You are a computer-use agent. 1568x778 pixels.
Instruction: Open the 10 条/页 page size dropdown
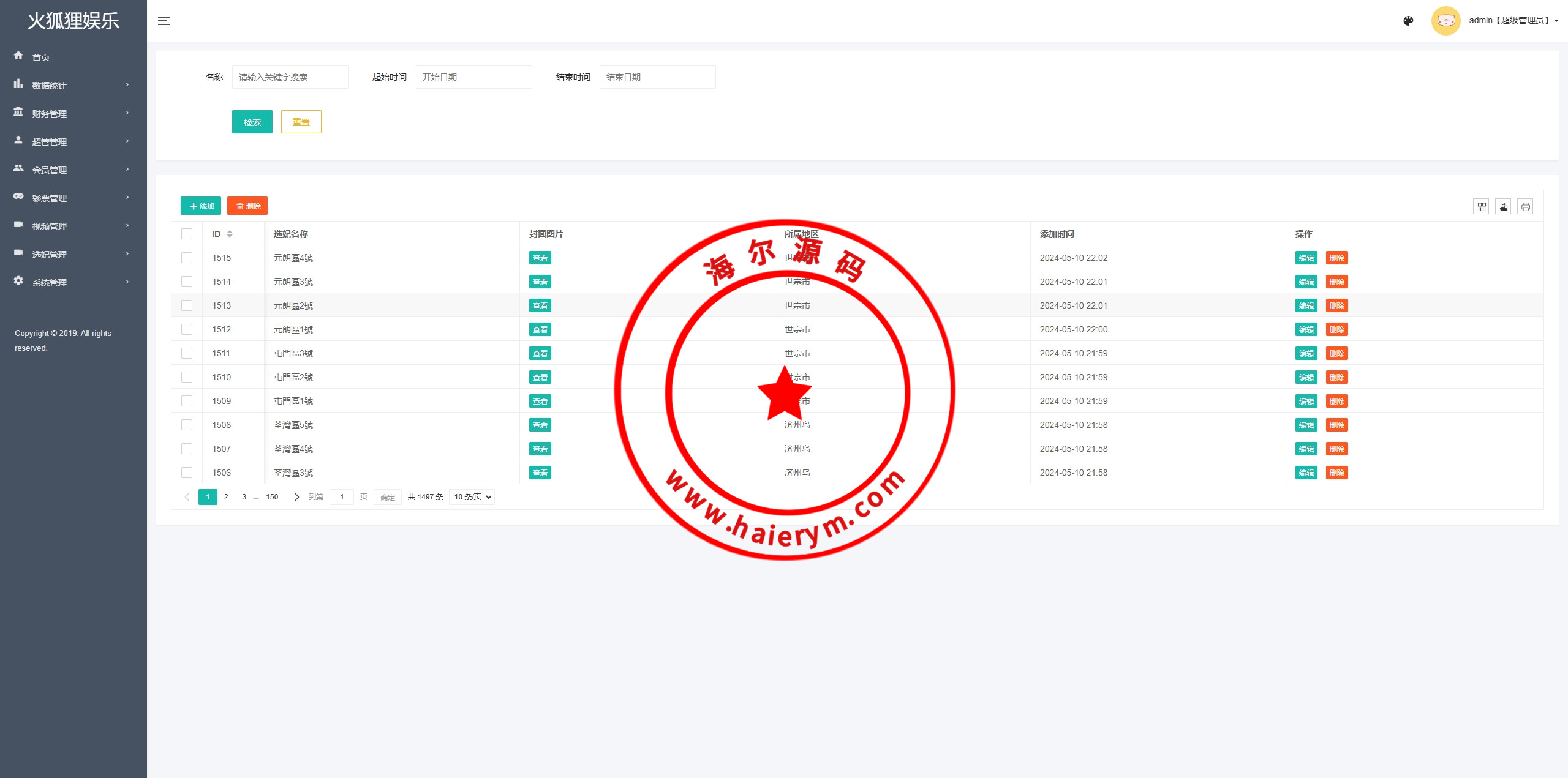(x=472, y=497)
